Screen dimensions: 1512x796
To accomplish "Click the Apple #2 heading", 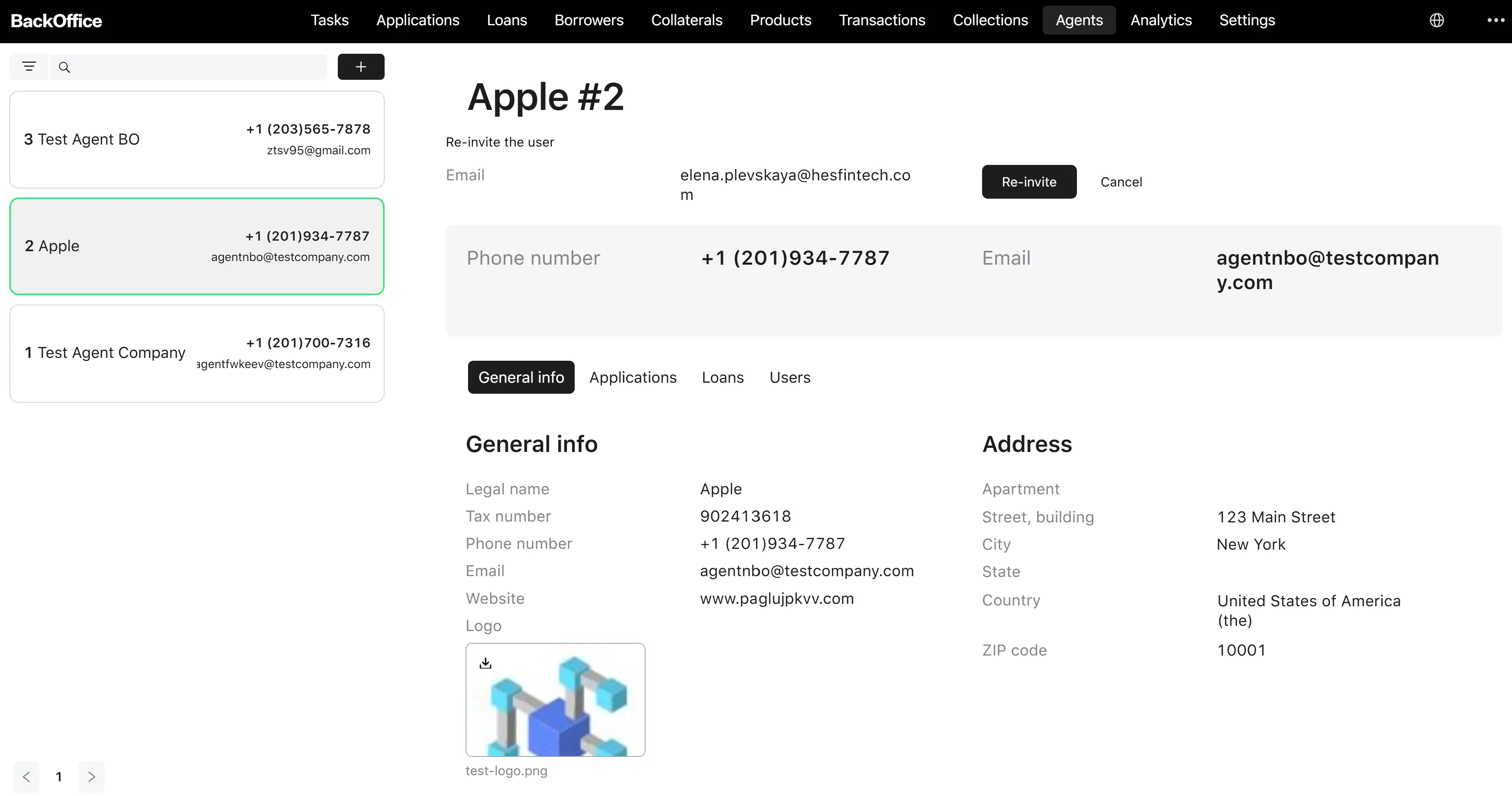I will tap(545, 97).
